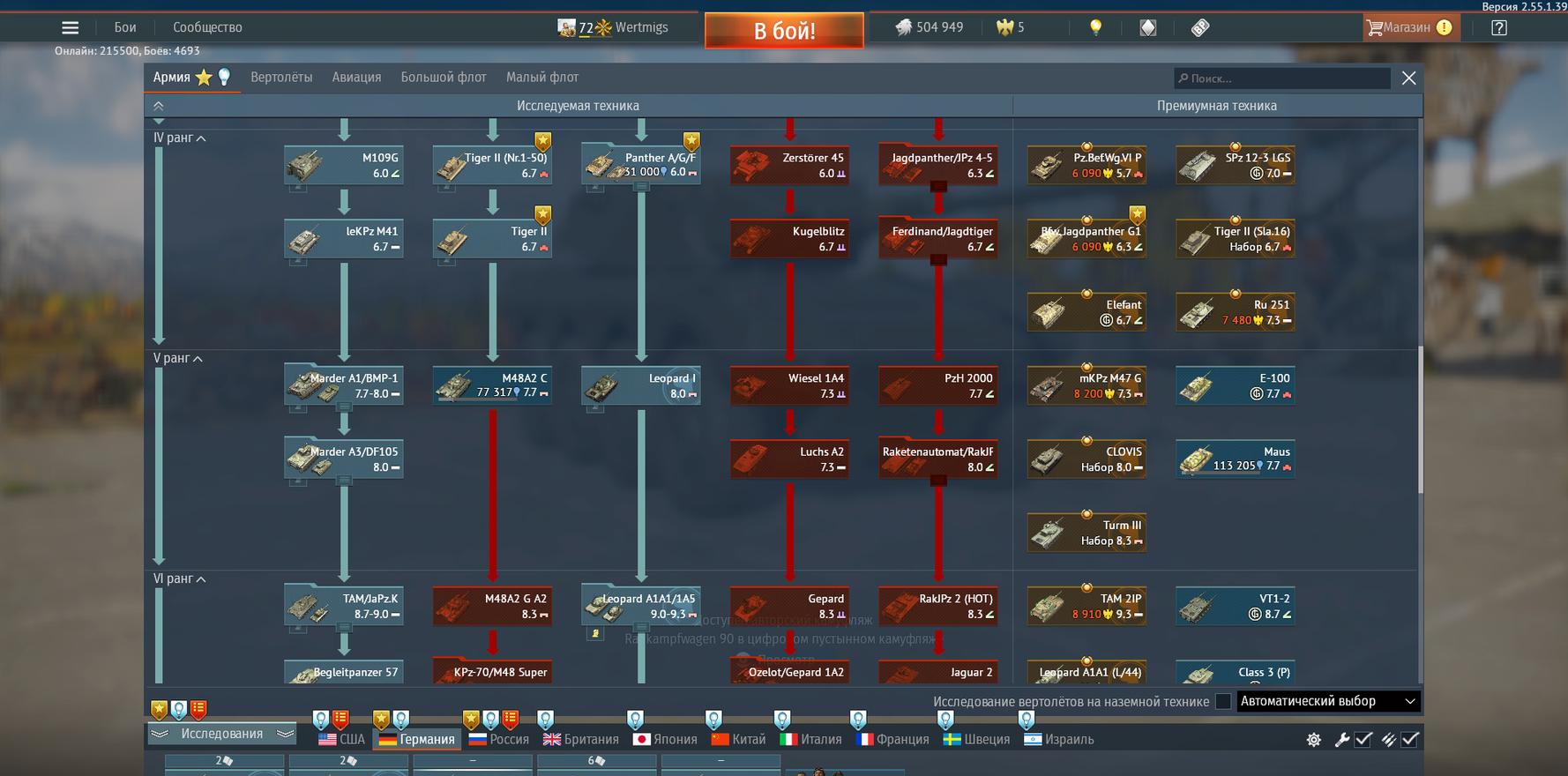Select the Россия nation tab

499,740
